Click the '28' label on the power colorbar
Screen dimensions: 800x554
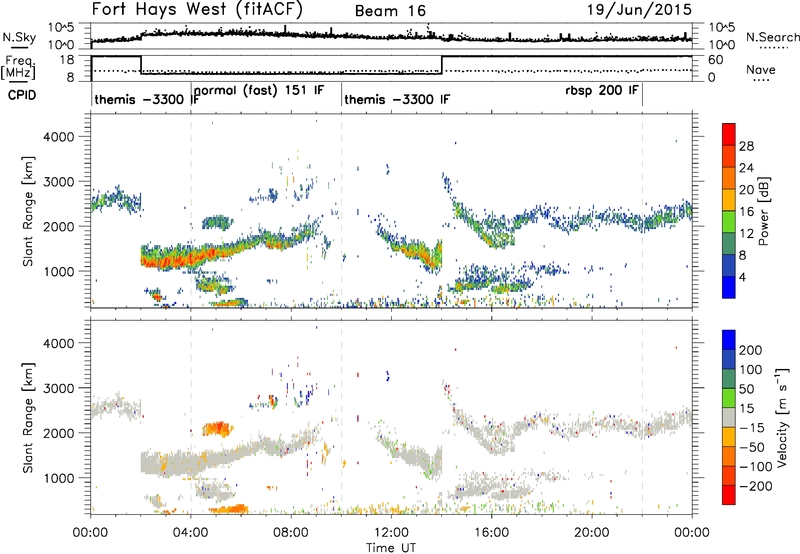(746, 146)
